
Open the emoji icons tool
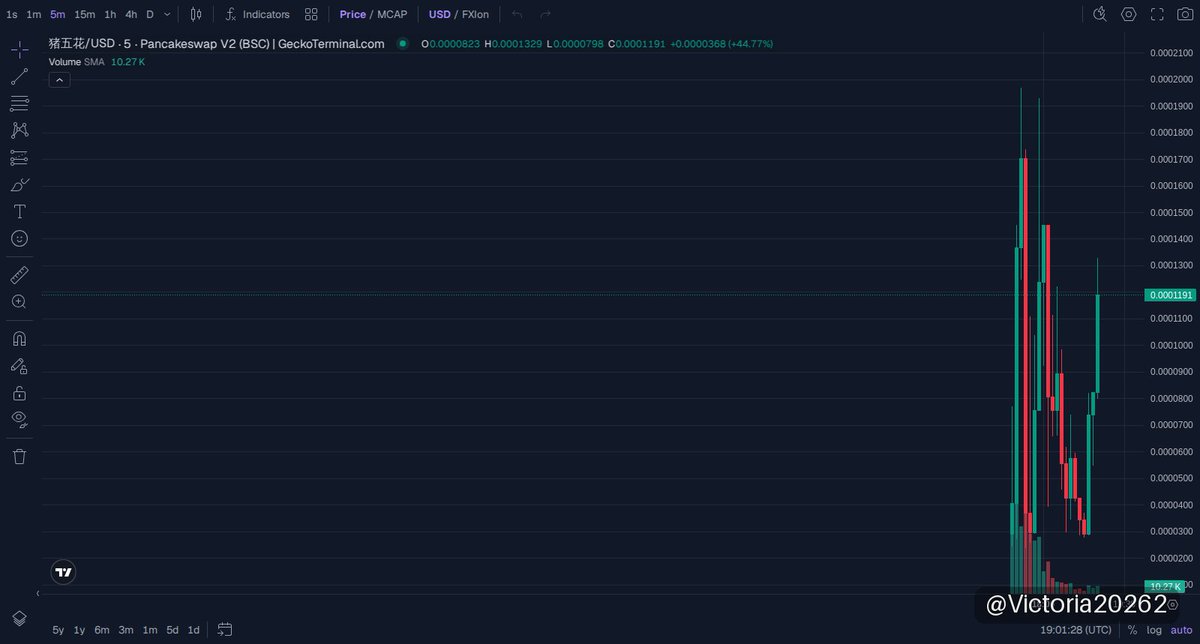click(19, 238)
